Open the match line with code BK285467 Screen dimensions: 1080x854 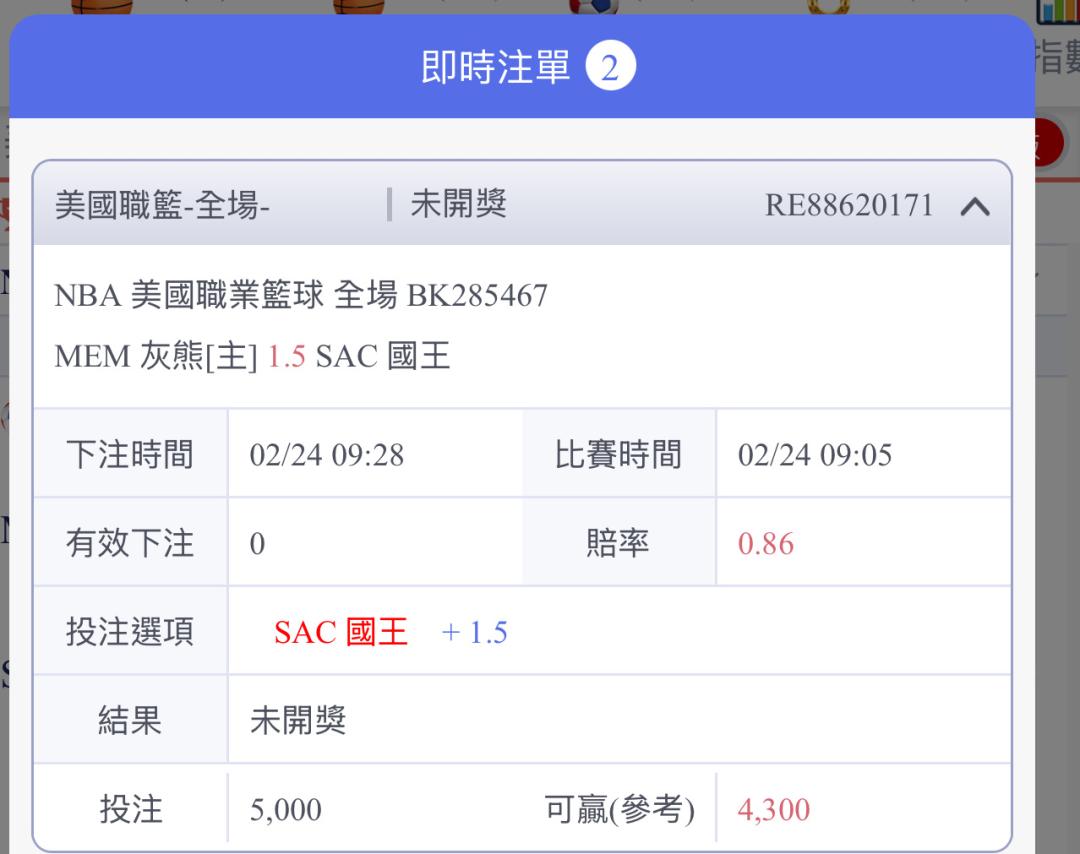301,296
